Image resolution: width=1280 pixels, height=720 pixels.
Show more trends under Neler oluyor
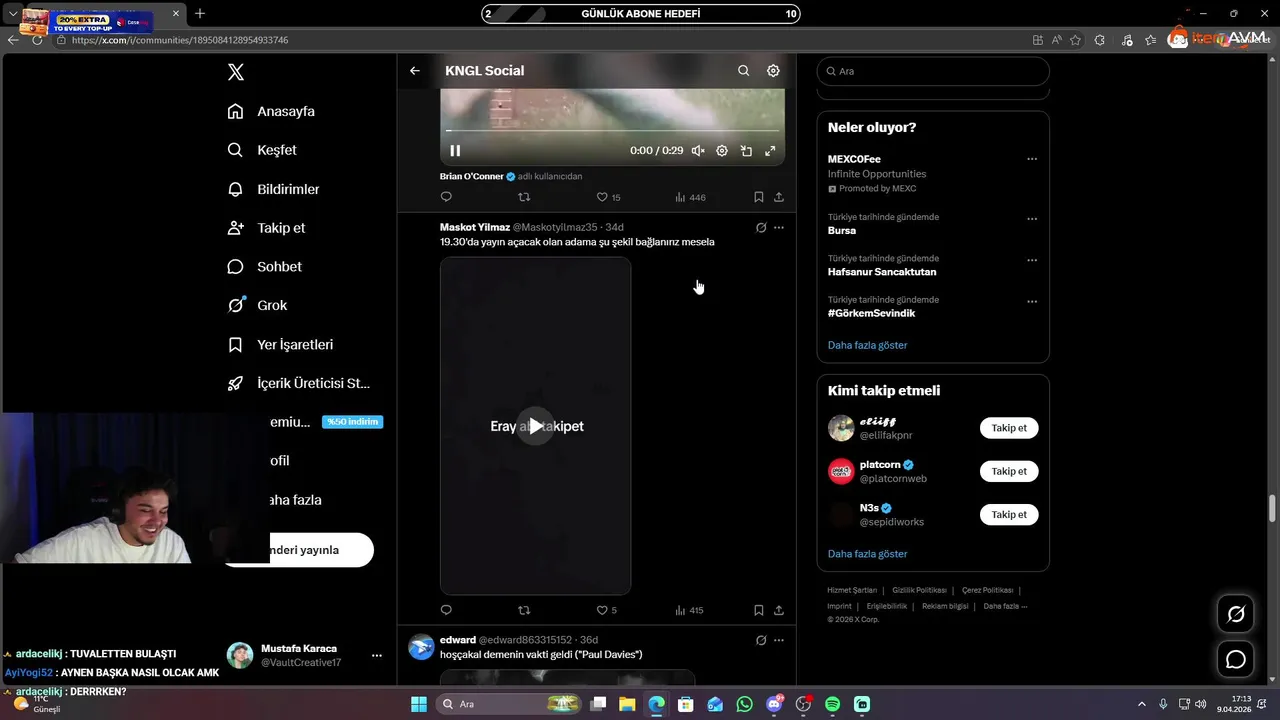click(x=867, y=345)
